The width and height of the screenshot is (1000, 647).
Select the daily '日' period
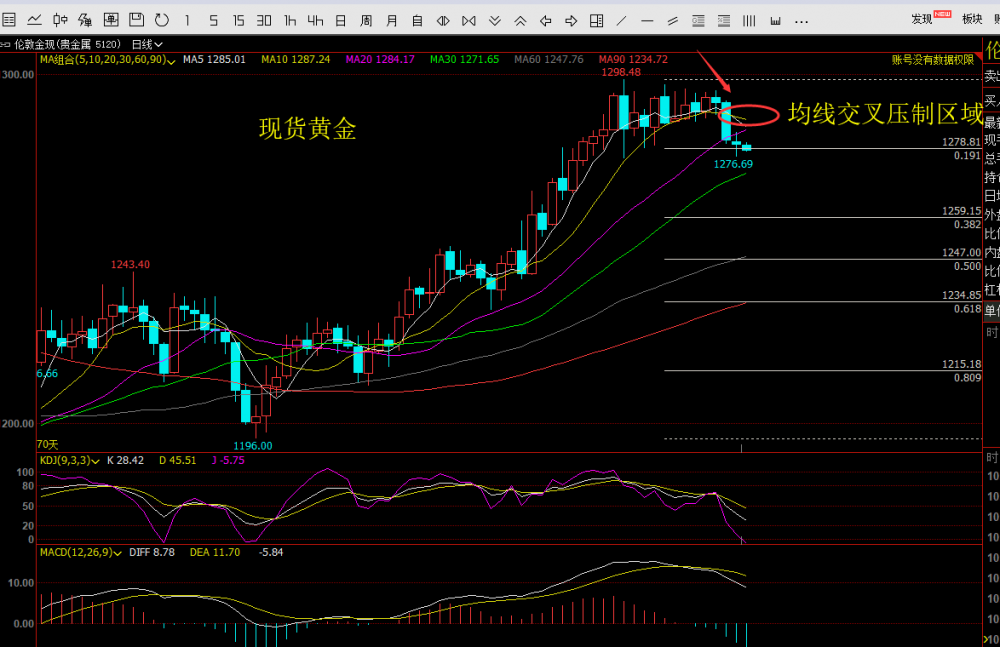341,21
